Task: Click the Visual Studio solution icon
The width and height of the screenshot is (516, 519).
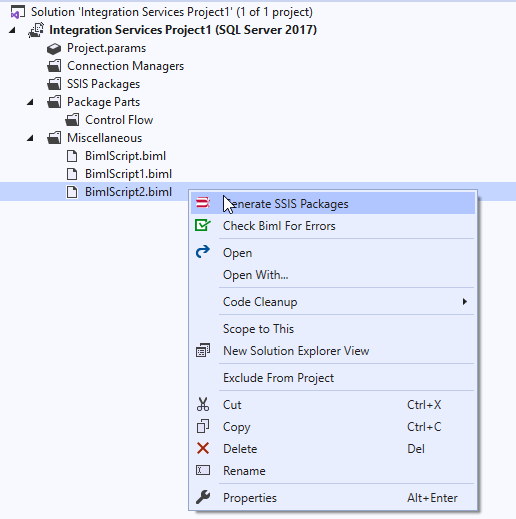Action: (17, 12)
